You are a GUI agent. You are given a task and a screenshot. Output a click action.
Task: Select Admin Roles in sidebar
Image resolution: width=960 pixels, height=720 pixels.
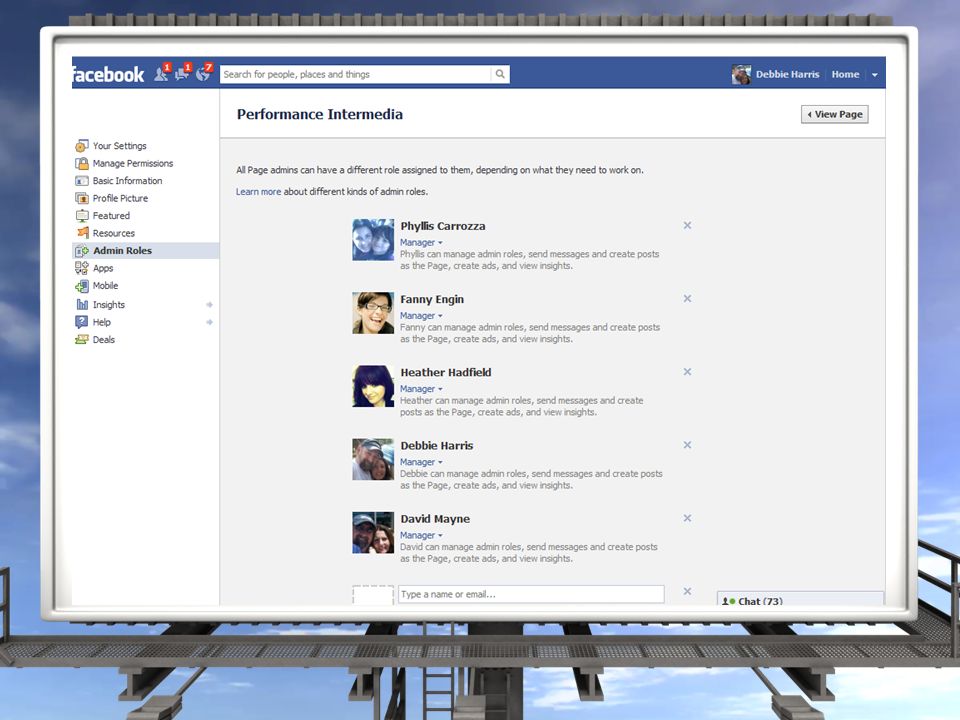(122, 250)
